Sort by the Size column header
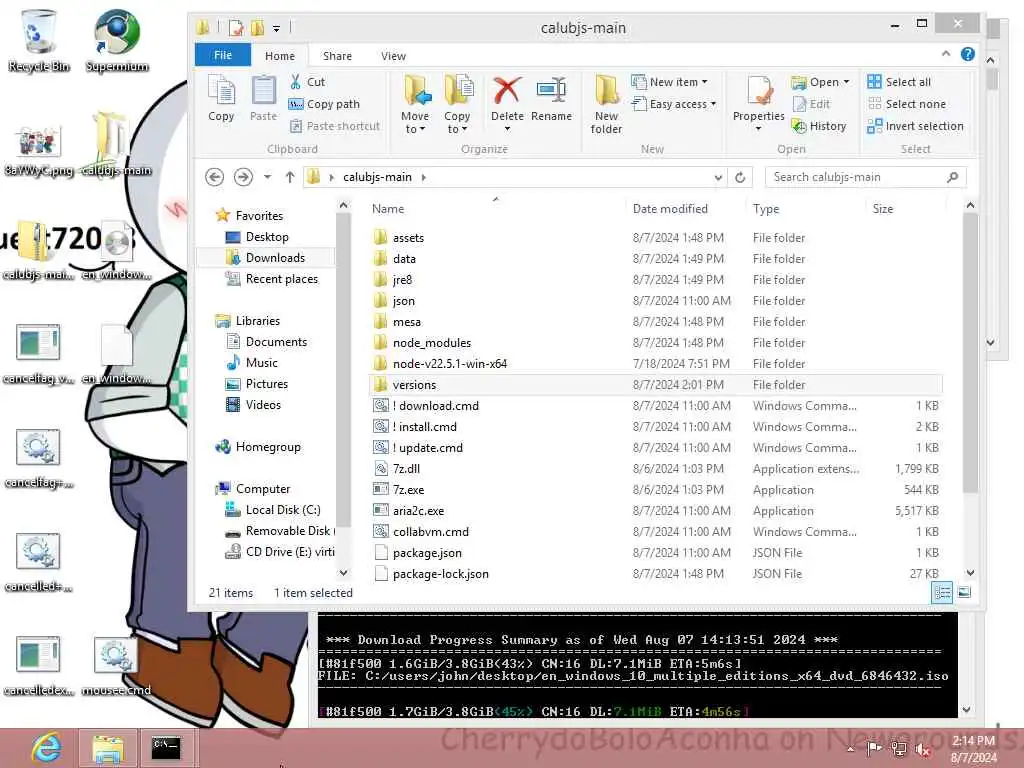Screen dimensions: 1024x768 905,209
